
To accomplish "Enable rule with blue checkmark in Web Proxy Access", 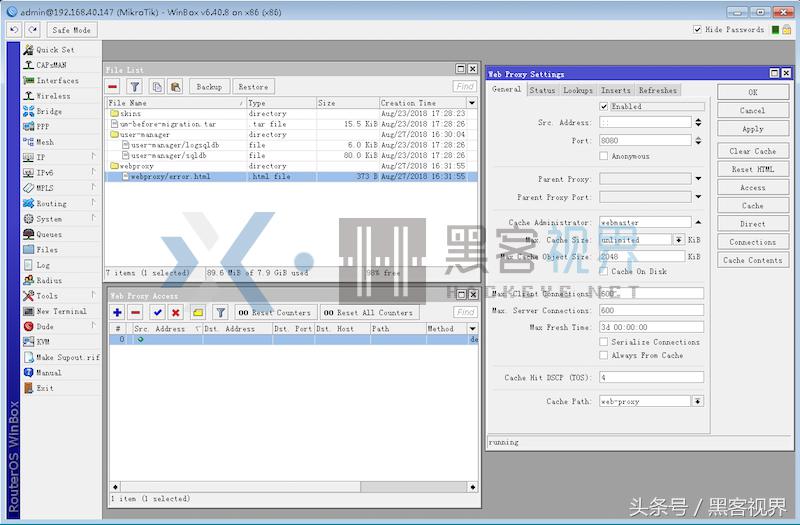I will (x=158, y=312).
